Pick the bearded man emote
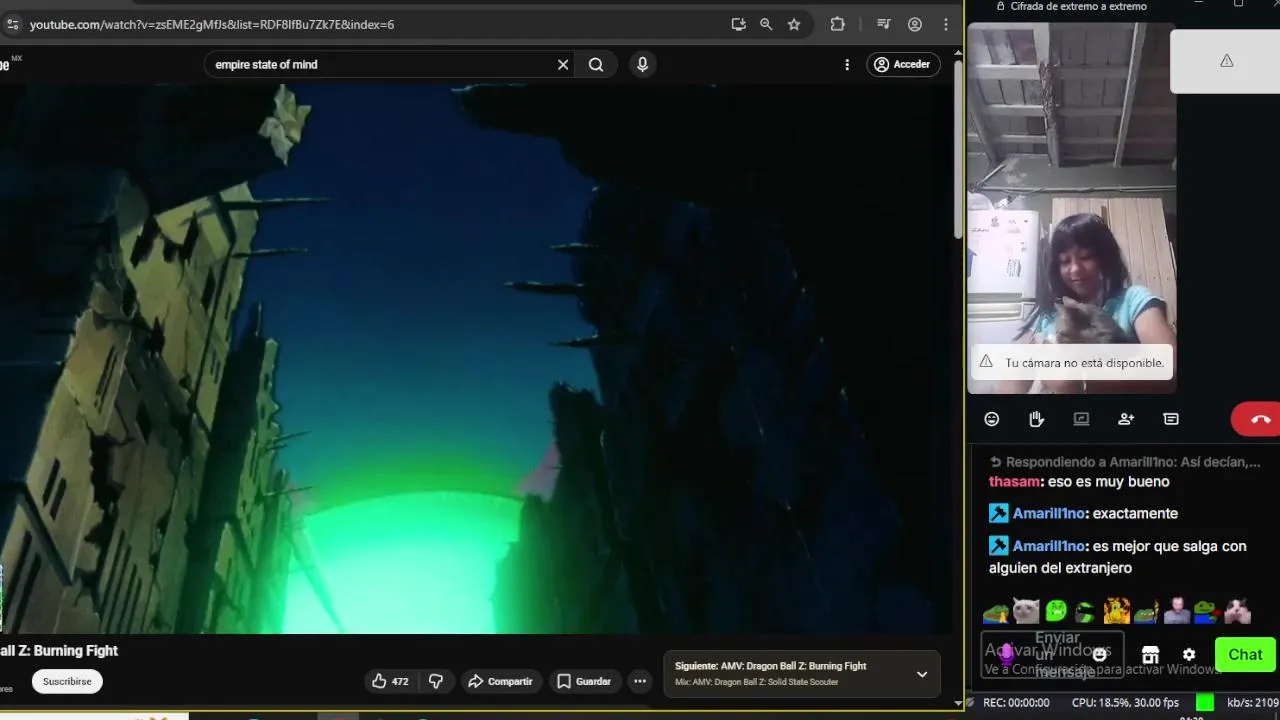This screenshot has height=720, width=1280. coord(1177,610)
